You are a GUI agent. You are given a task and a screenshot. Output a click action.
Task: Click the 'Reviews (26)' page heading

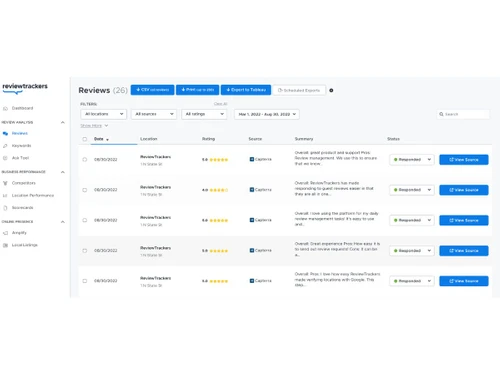(x=103, y=90)
